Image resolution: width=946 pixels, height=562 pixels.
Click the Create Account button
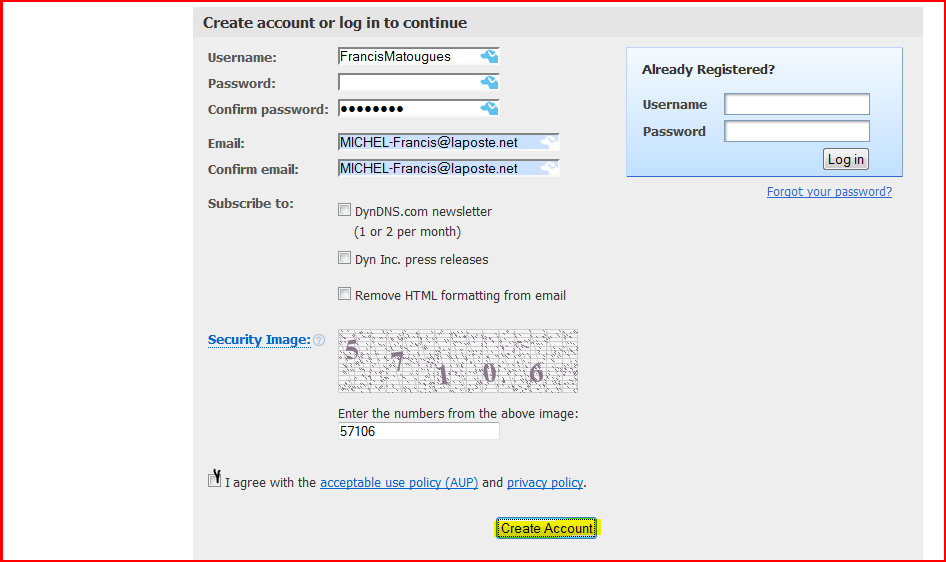coord(546,528)
